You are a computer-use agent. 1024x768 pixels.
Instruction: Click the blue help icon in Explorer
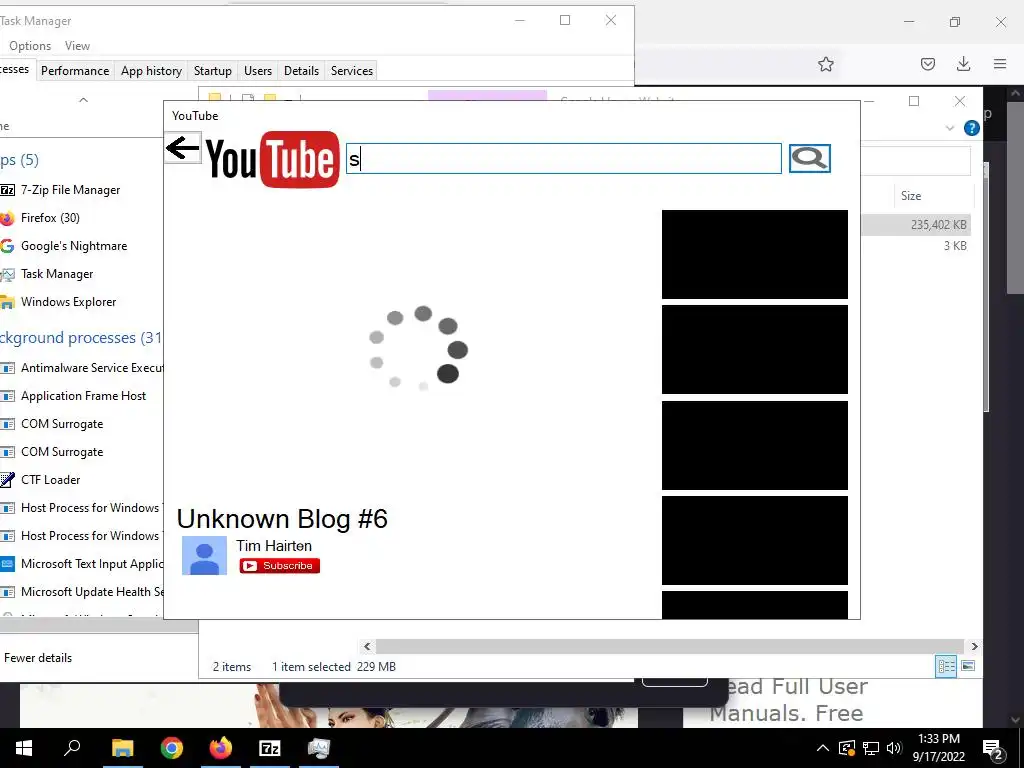(972, 128)
